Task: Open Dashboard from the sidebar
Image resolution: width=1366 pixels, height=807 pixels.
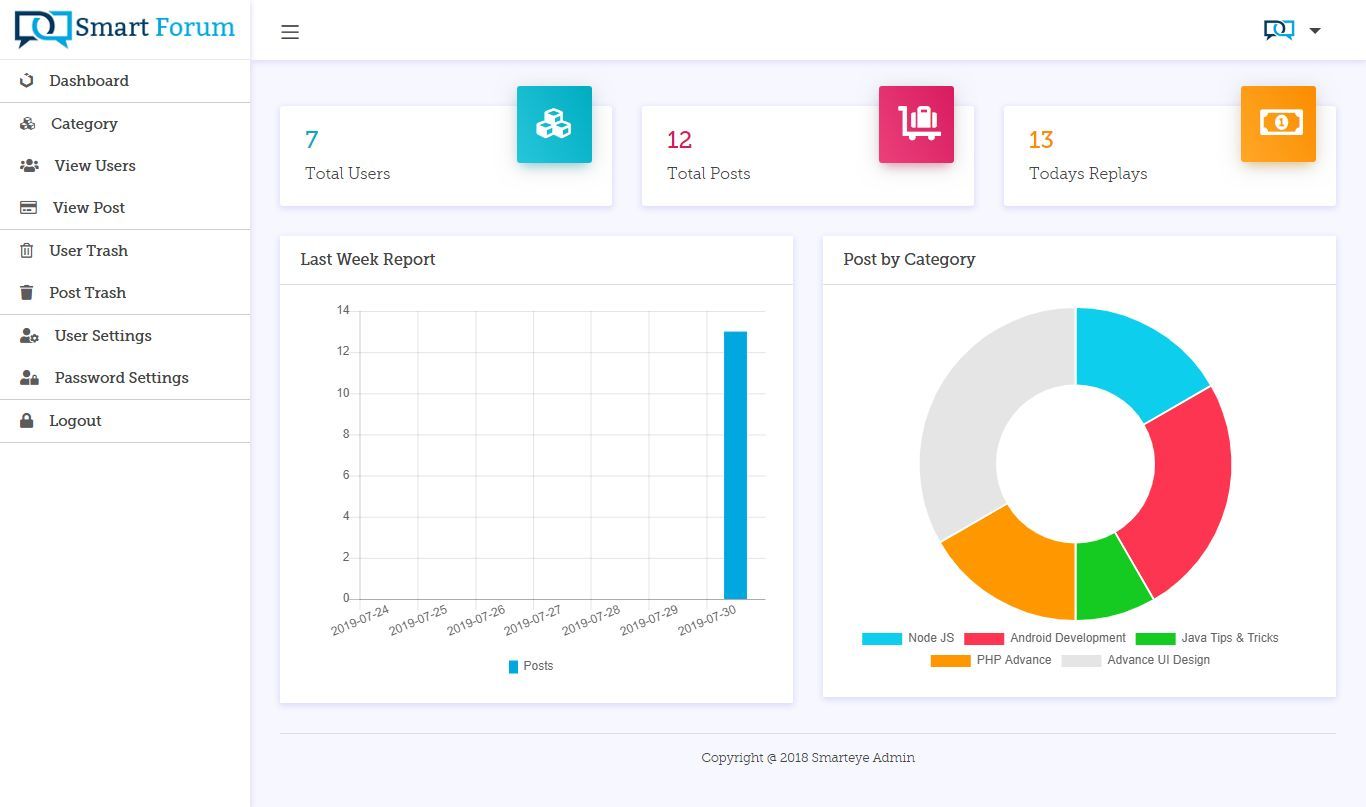Action: point(89,81)
